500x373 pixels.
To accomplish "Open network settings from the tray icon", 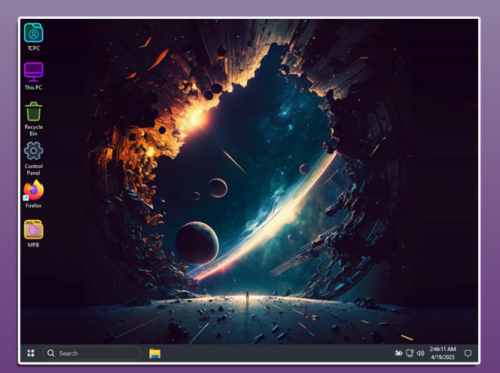I will tap(410, 353).
